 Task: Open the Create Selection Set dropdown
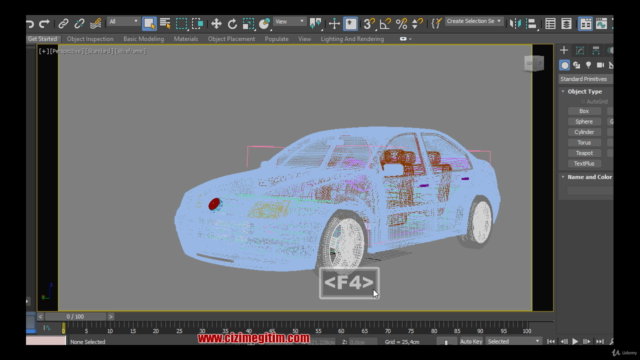[x=474, y=21]
